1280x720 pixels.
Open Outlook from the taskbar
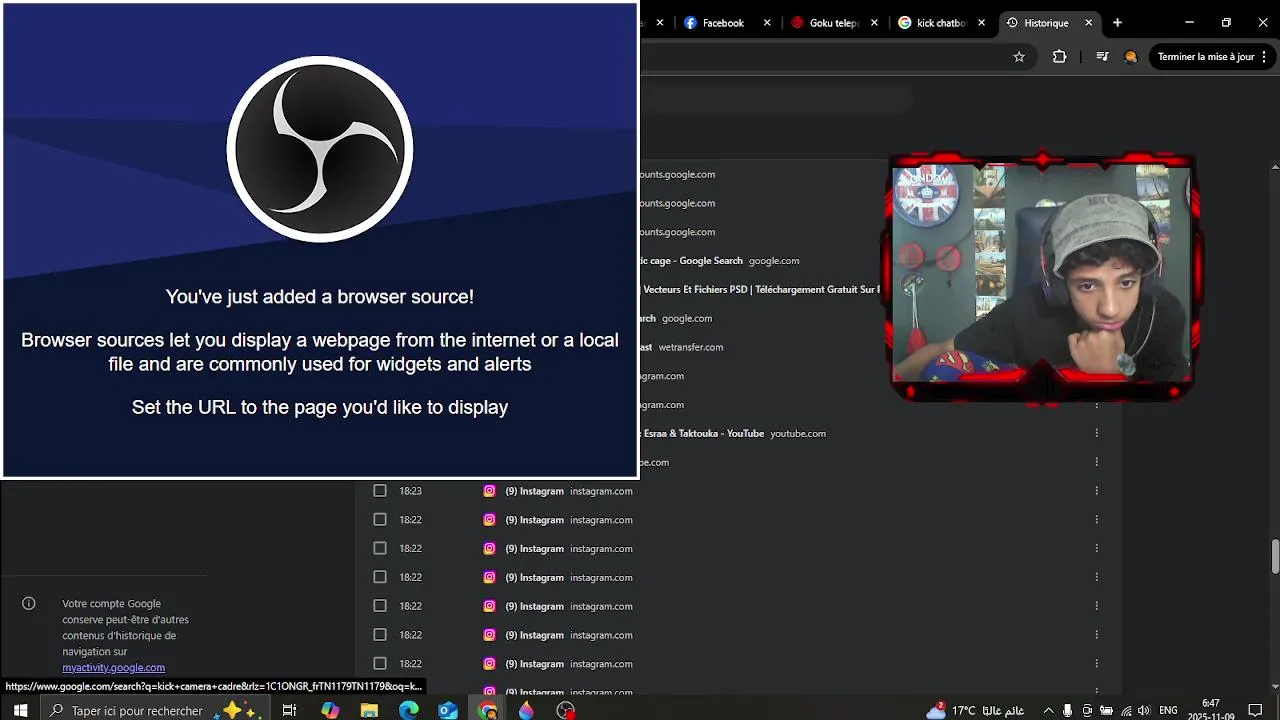click(448, 710)
